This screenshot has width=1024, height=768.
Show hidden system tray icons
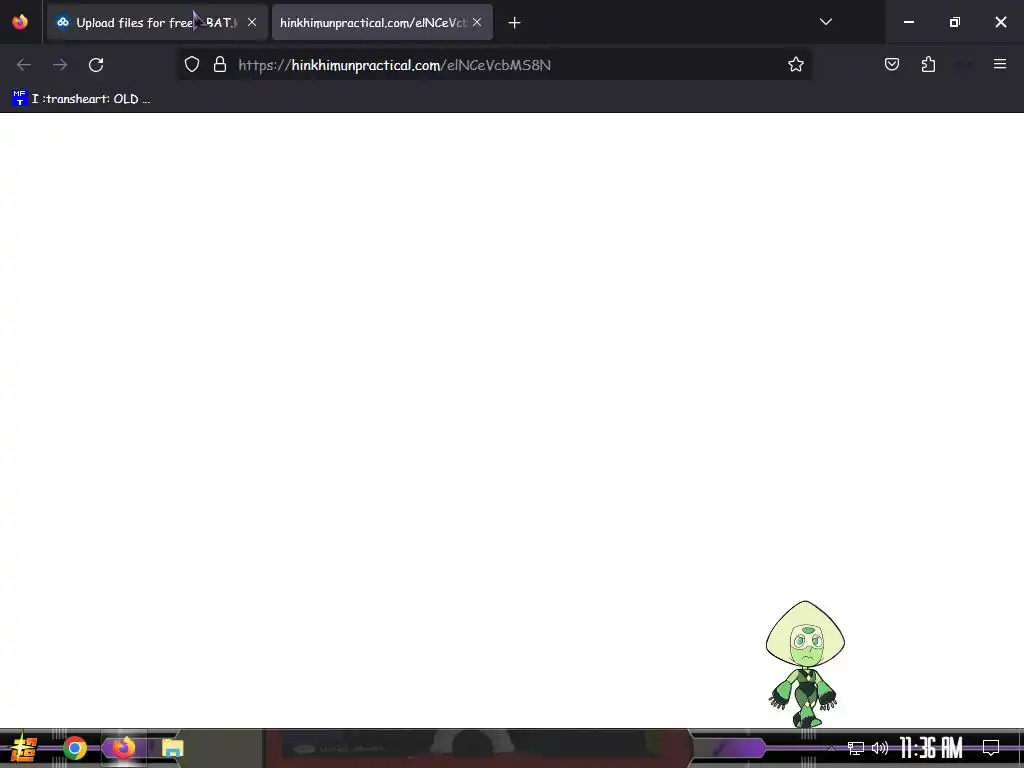point(831,748)
